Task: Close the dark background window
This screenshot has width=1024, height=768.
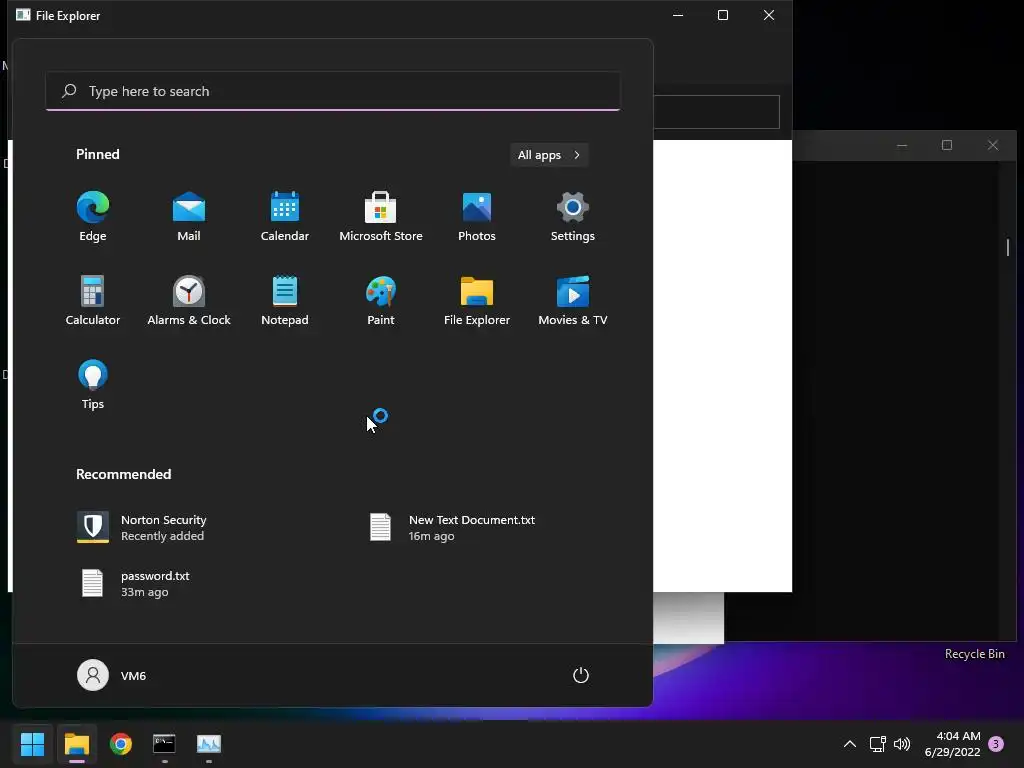Action: click(993, 145)
